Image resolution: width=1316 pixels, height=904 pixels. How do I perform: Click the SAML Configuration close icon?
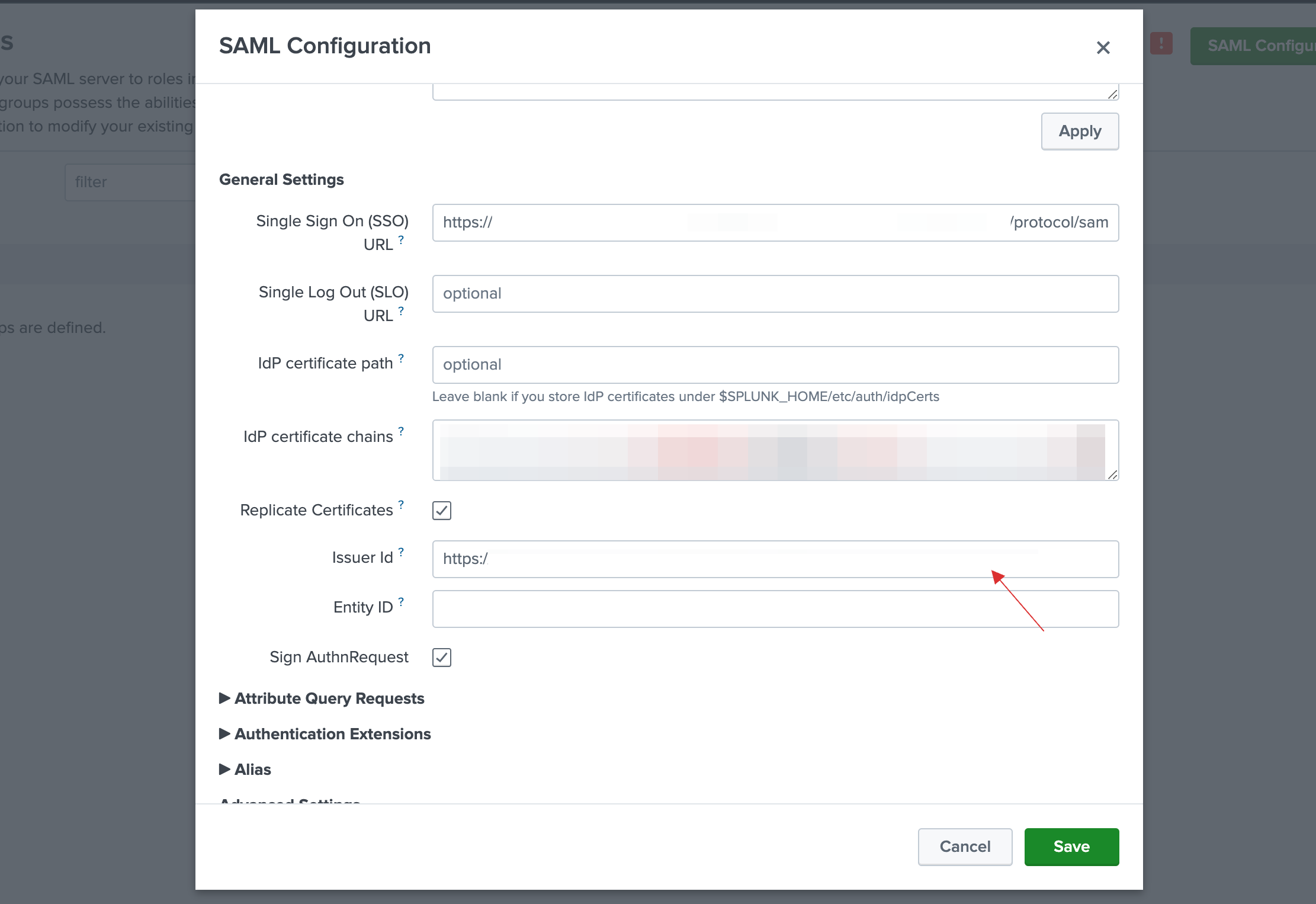(1103, 47)
